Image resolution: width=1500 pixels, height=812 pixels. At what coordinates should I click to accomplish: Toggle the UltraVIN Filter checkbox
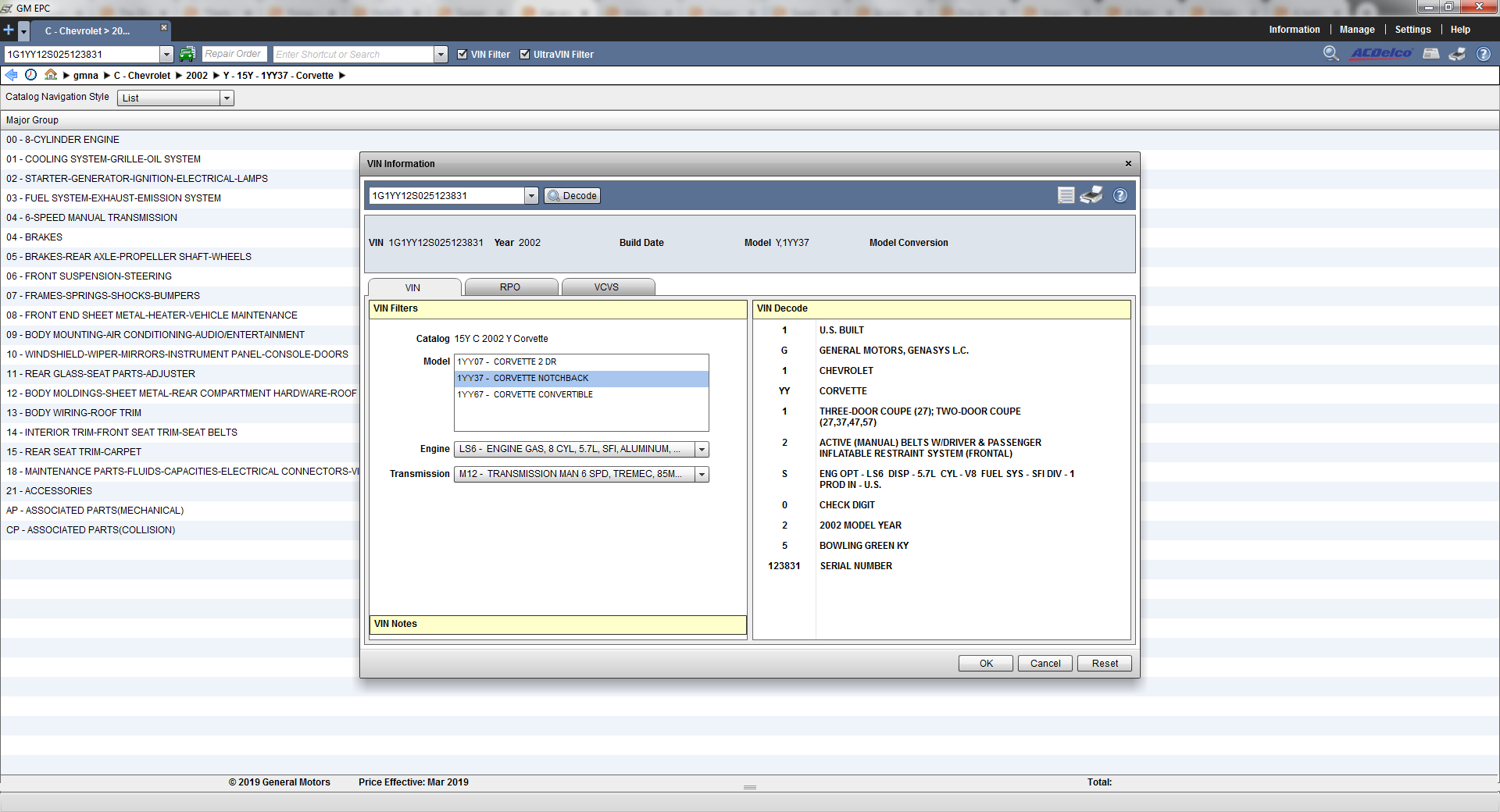tap(525, 55)
